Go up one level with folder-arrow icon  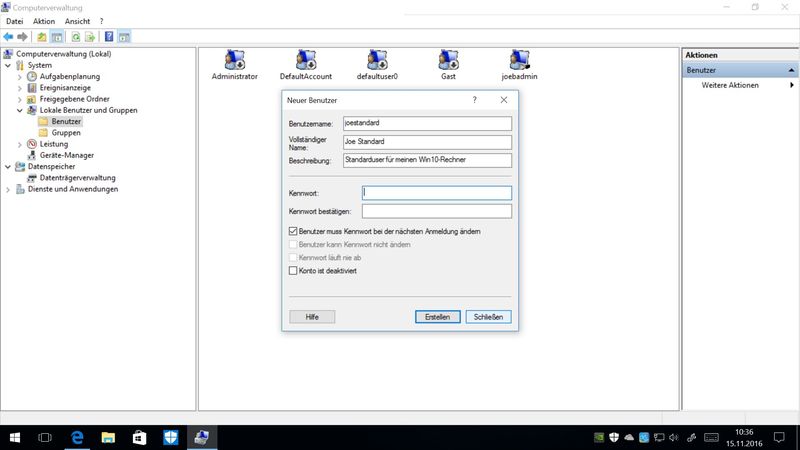pos(42,37)
